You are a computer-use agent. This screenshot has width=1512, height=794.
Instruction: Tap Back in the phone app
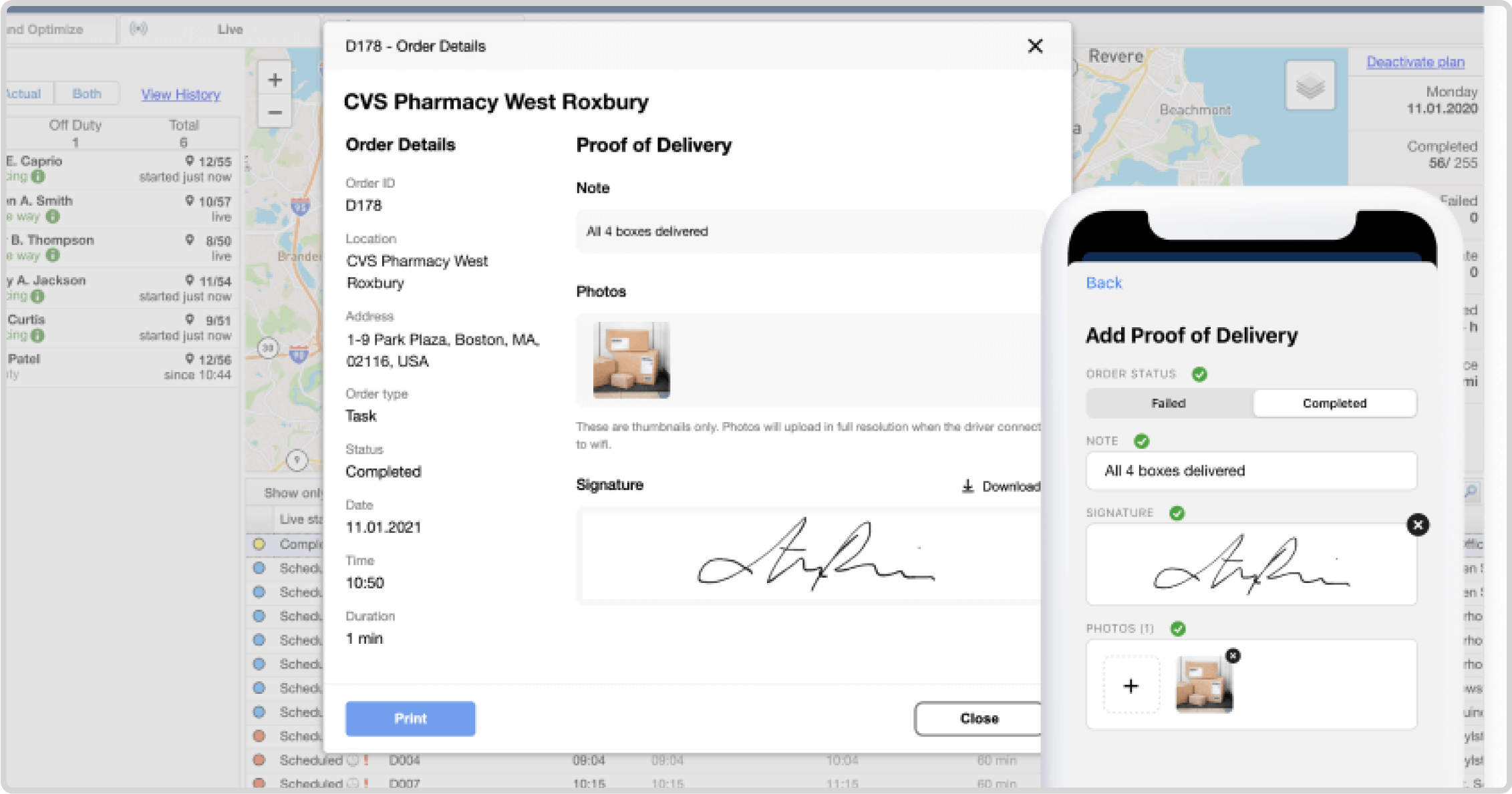pos(1104,283)
